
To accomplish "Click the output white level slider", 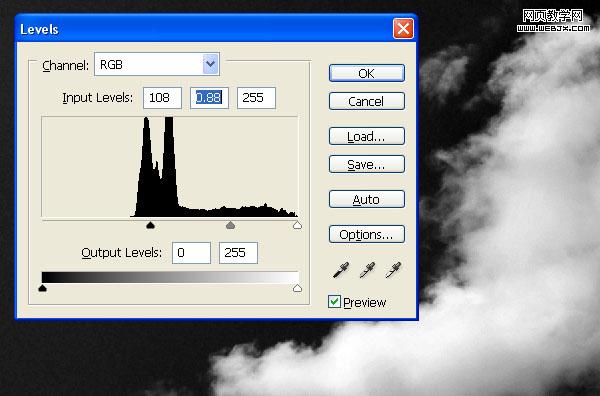I will click(297, 288).
